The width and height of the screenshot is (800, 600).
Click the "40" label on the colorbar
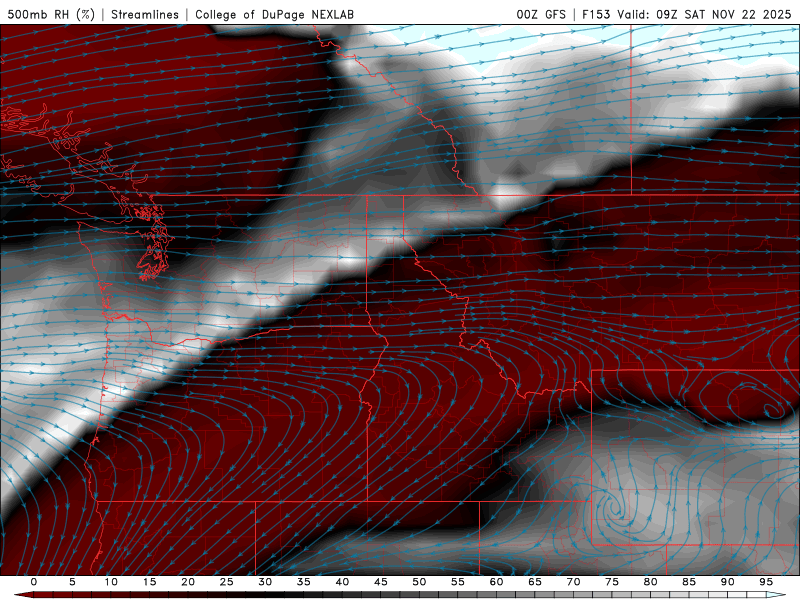click(342, 582)
